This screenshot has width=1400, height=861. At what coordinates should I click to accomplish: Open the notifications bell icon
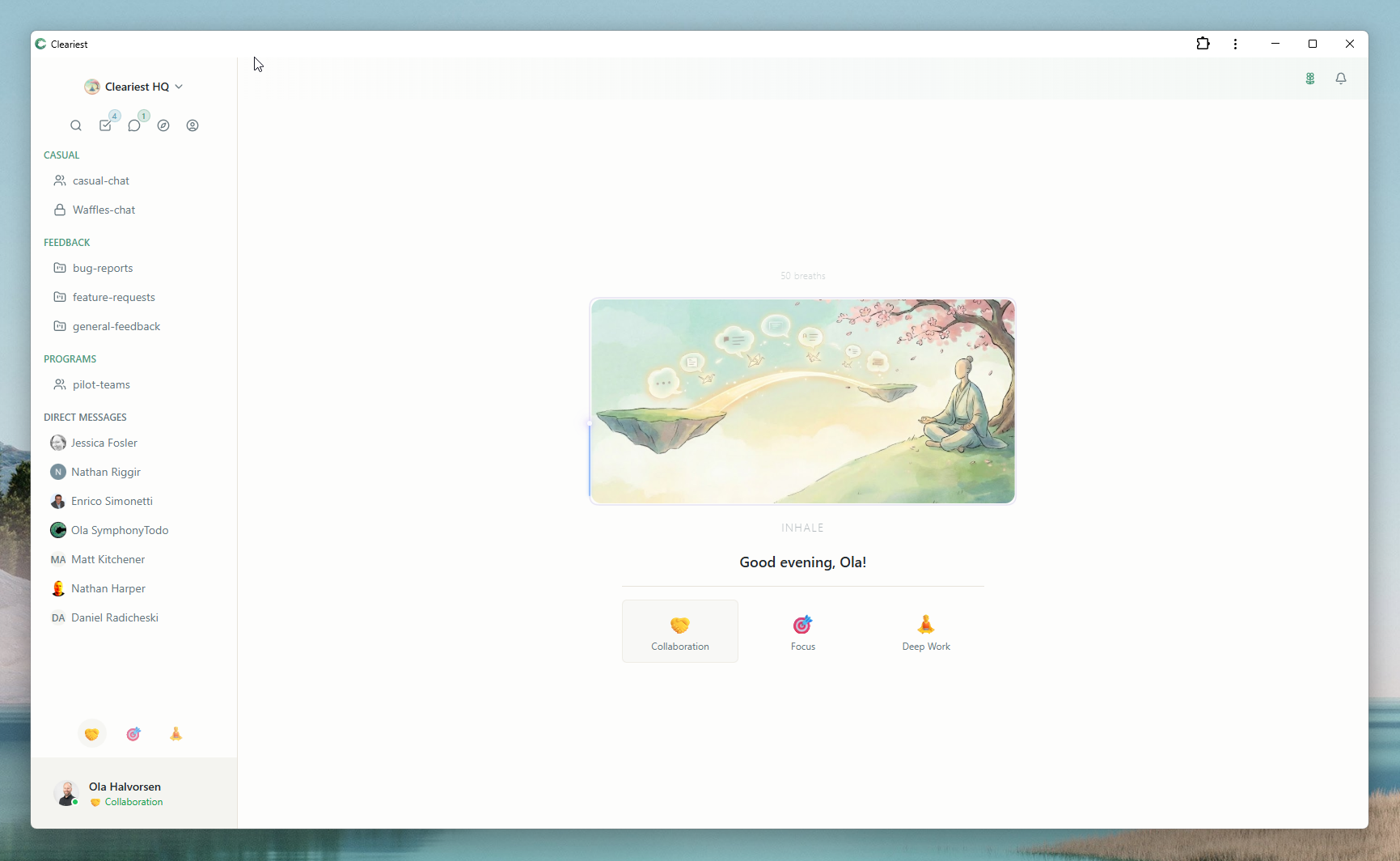coord(1341,78)
